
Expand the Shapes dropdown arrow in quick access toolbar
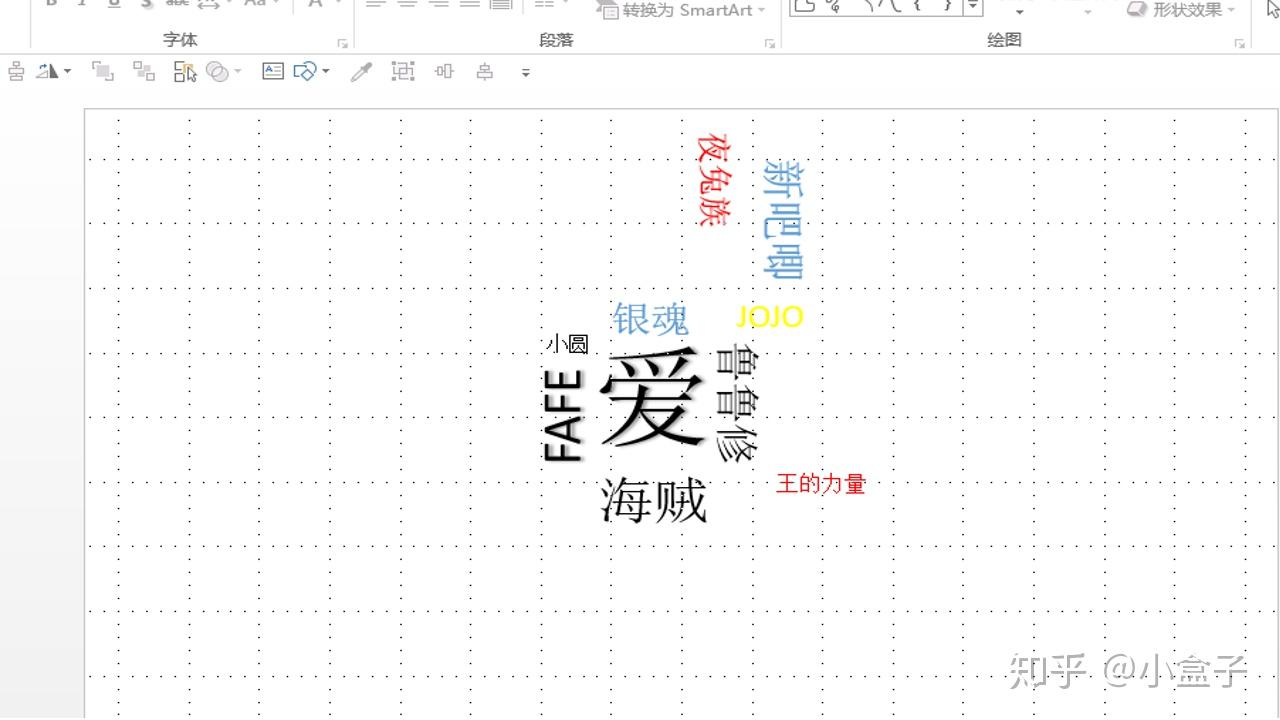pyautogui.click(x=325, y=72)
